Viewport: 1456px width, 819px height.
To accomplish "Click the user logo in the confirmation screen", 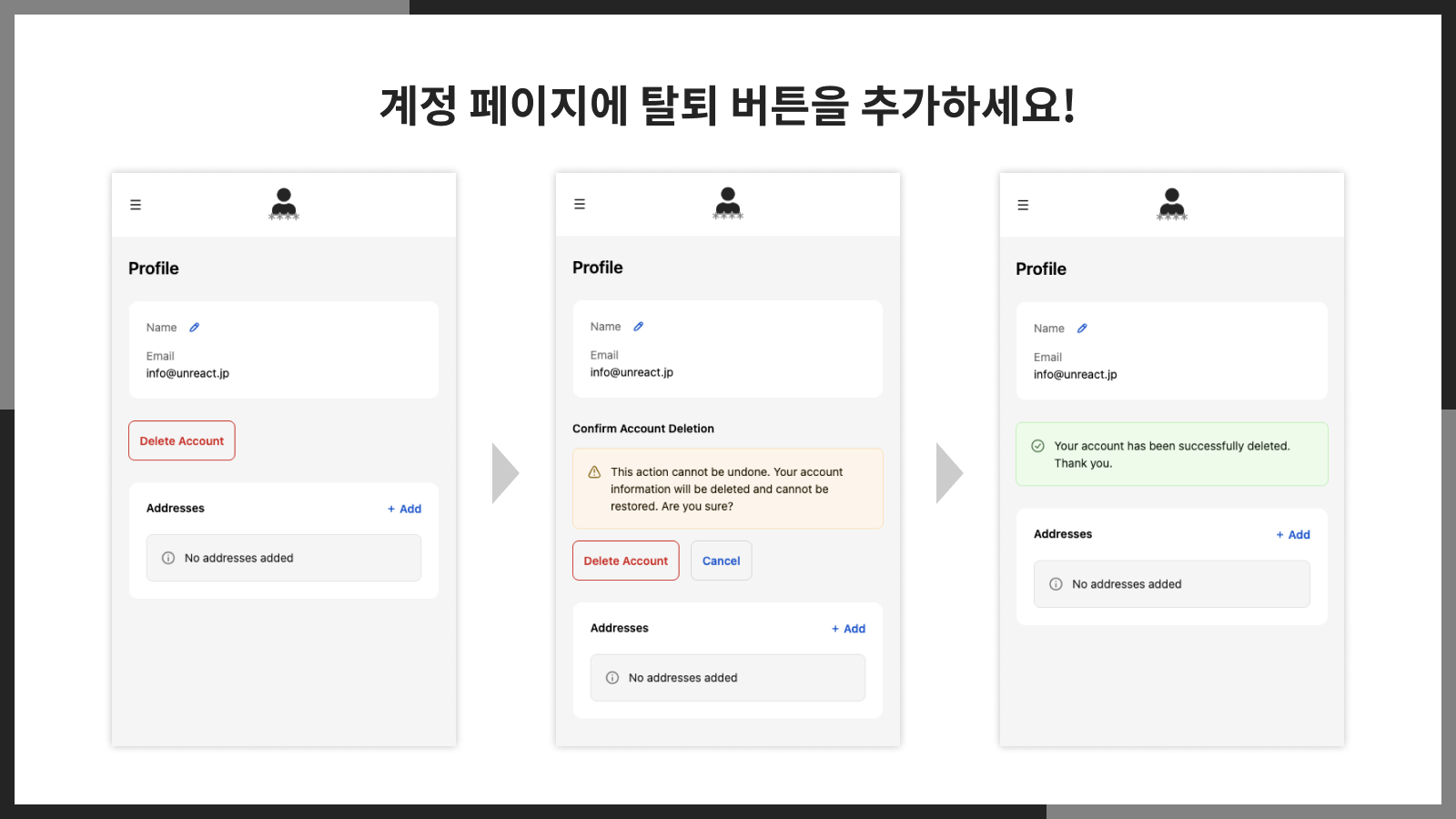I will point(728,204).
